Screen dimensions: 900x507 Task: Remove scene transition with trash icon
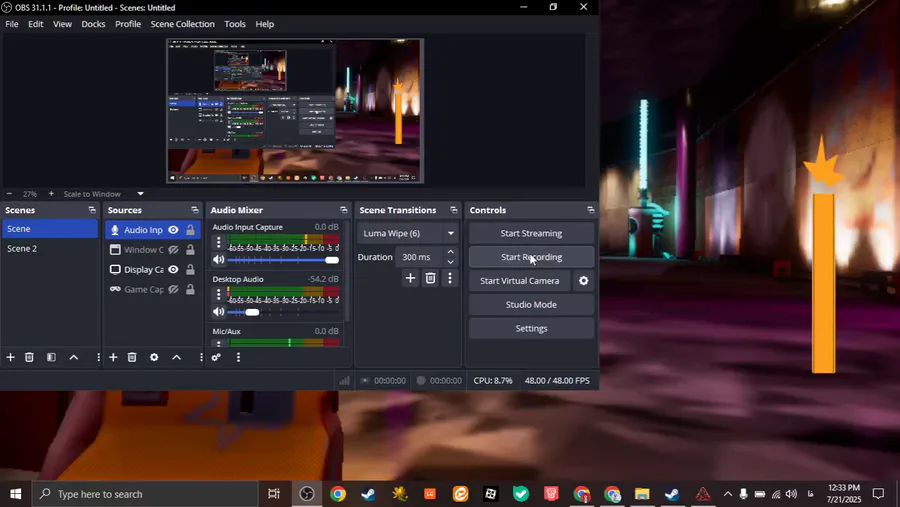tap(430, 278)
